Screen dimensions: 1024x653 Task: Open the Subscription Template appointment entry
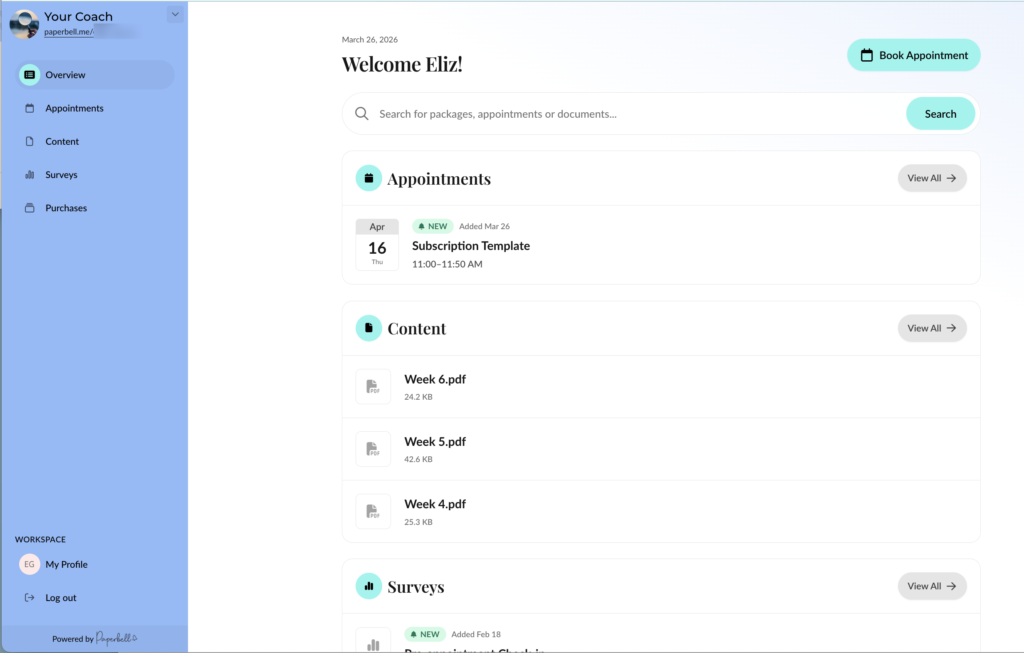(x=471, y=246)
